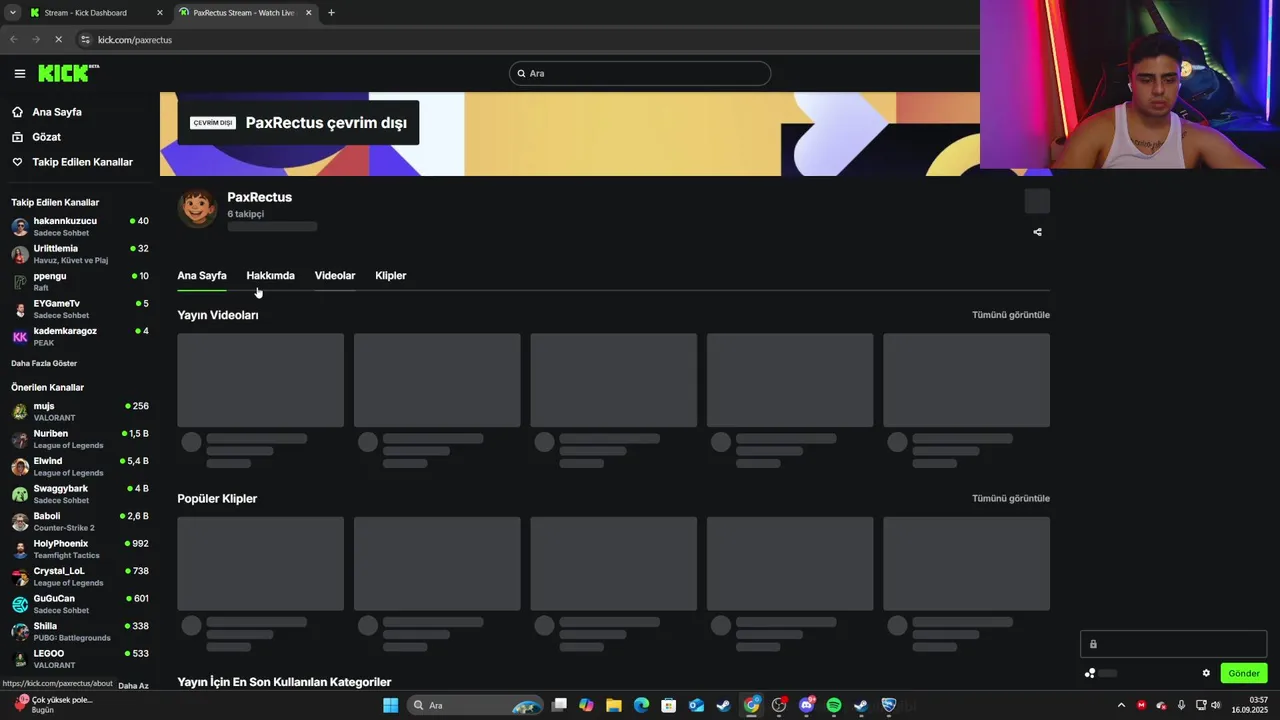Collapse list with Daha Az
This screenshot has width=1280, height=720.
click(x=133, y=686)
